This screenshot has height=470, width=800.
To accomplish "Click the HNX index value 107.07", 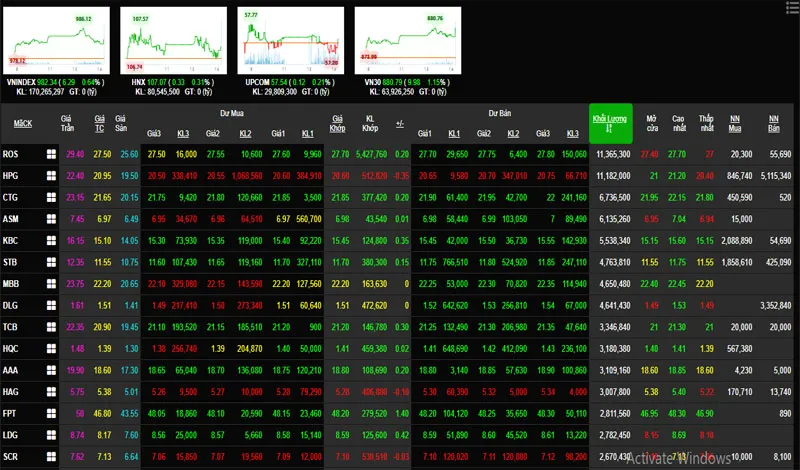I will pos(158,82).
